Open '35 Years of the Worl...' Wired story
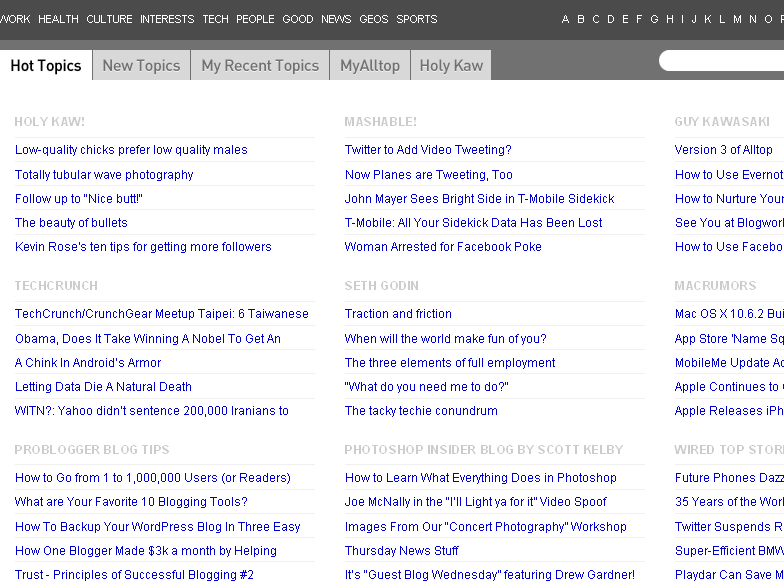The height and width of the screenshot is (584, 784). pyautogui.click(x=729, y=502)
